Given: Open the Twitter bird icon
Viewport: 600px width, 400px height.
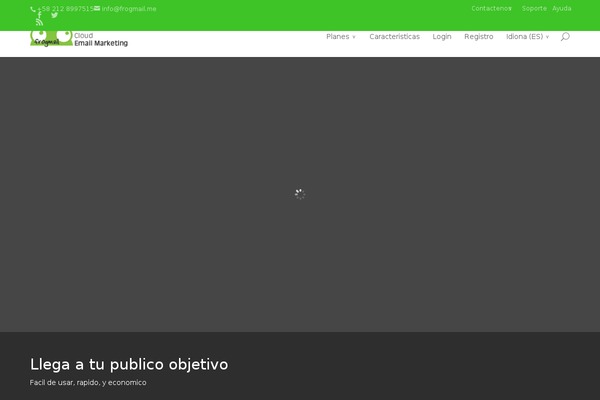Looking at the screenshot, I should tap(54, 15).
